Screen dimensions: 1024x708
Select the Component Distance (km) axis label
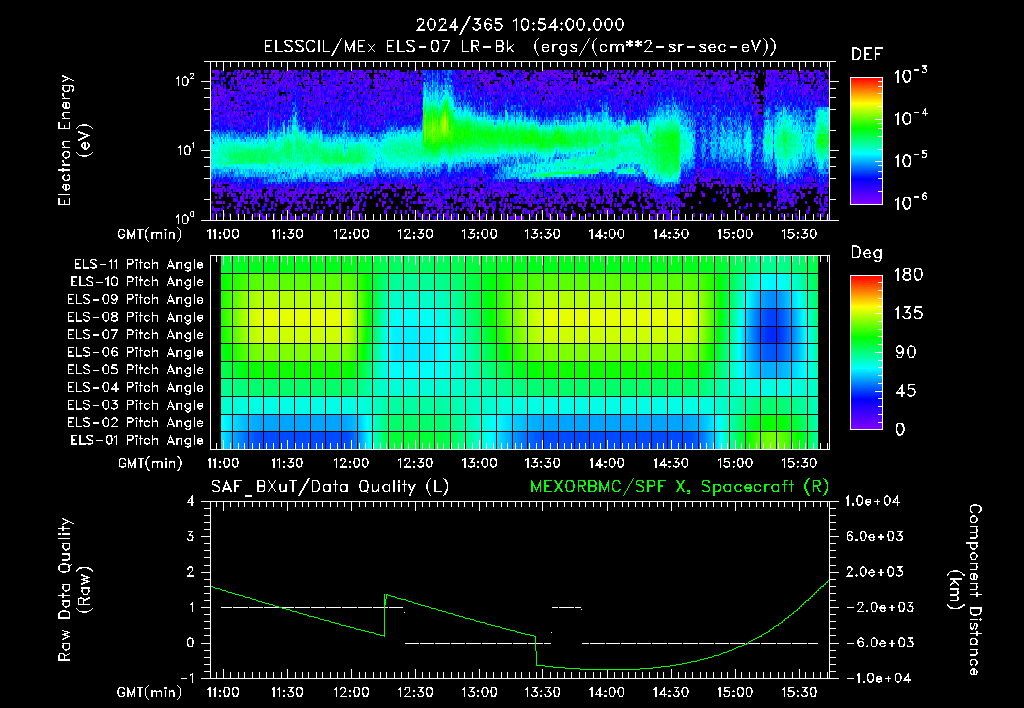pyautogui.click(x=965, y=590)
